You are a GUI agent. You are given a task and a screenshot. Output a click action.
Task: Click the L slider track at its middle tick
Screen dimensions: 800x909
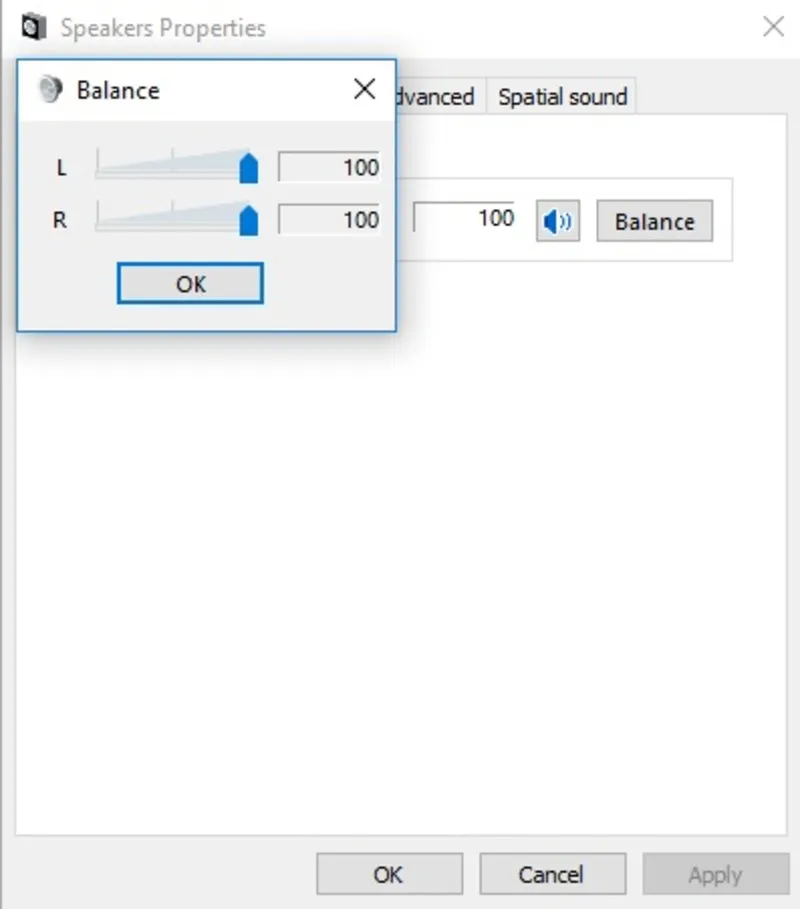tap(173, 165)
